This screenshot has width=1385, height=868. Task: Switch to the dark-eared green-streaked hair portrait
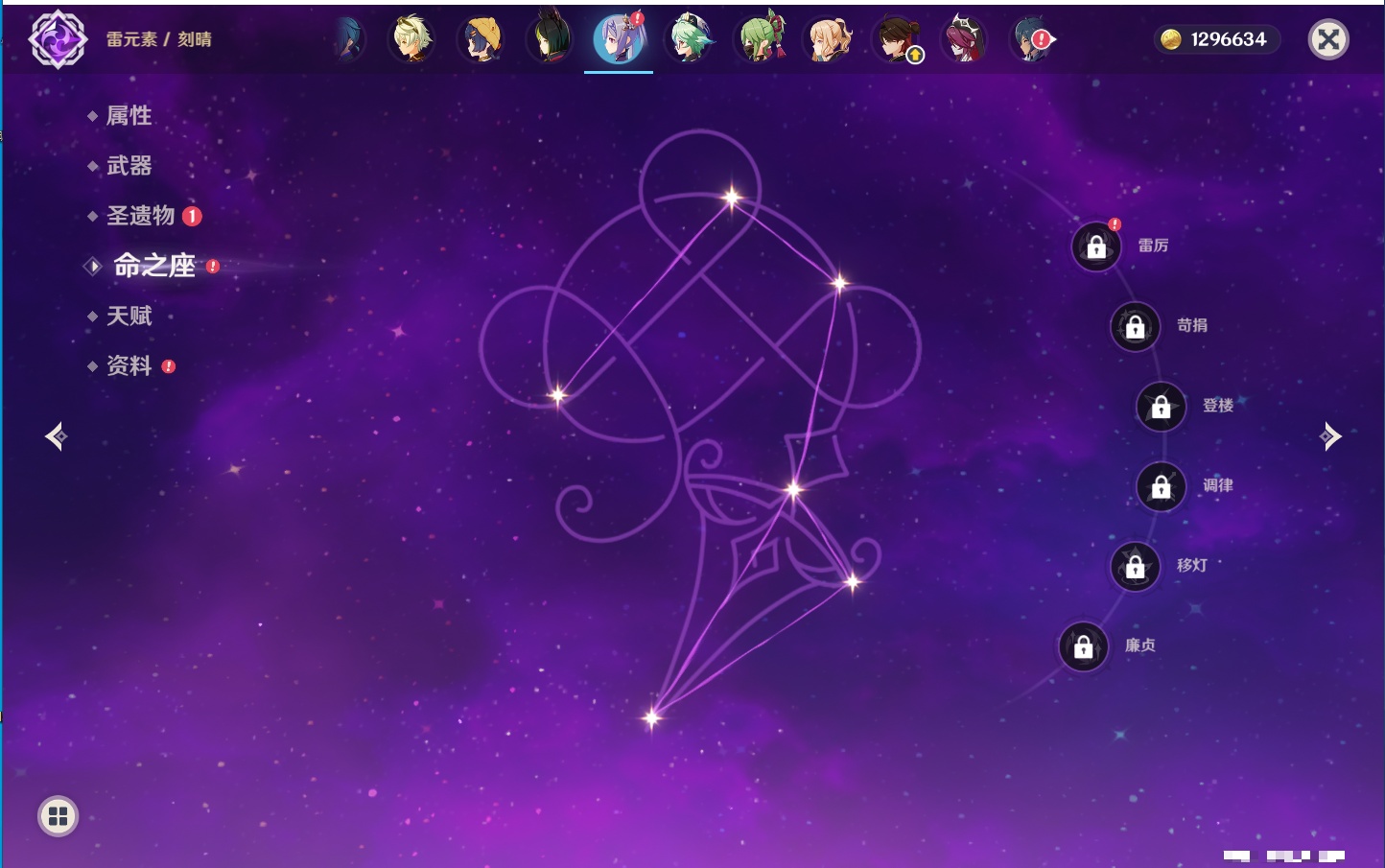click(x=551, y=39)
